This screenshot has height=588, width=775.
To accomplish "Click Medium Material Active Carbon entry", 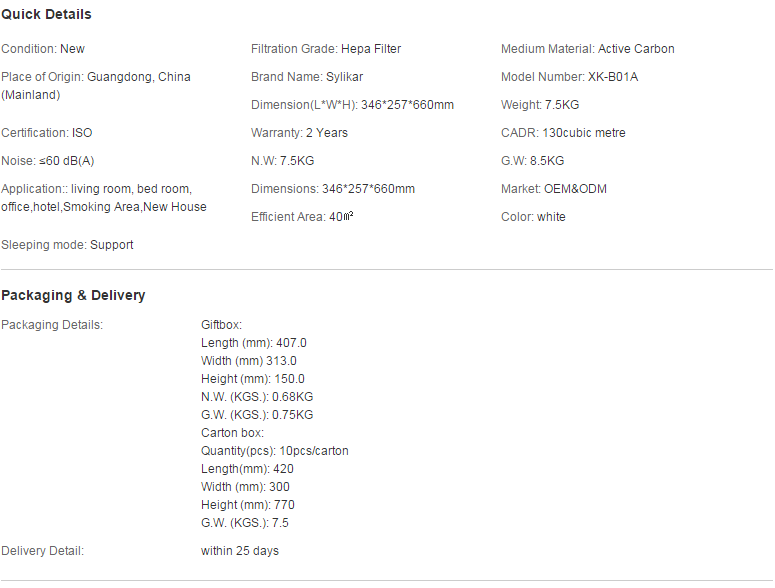I will (x=588, y=49).
